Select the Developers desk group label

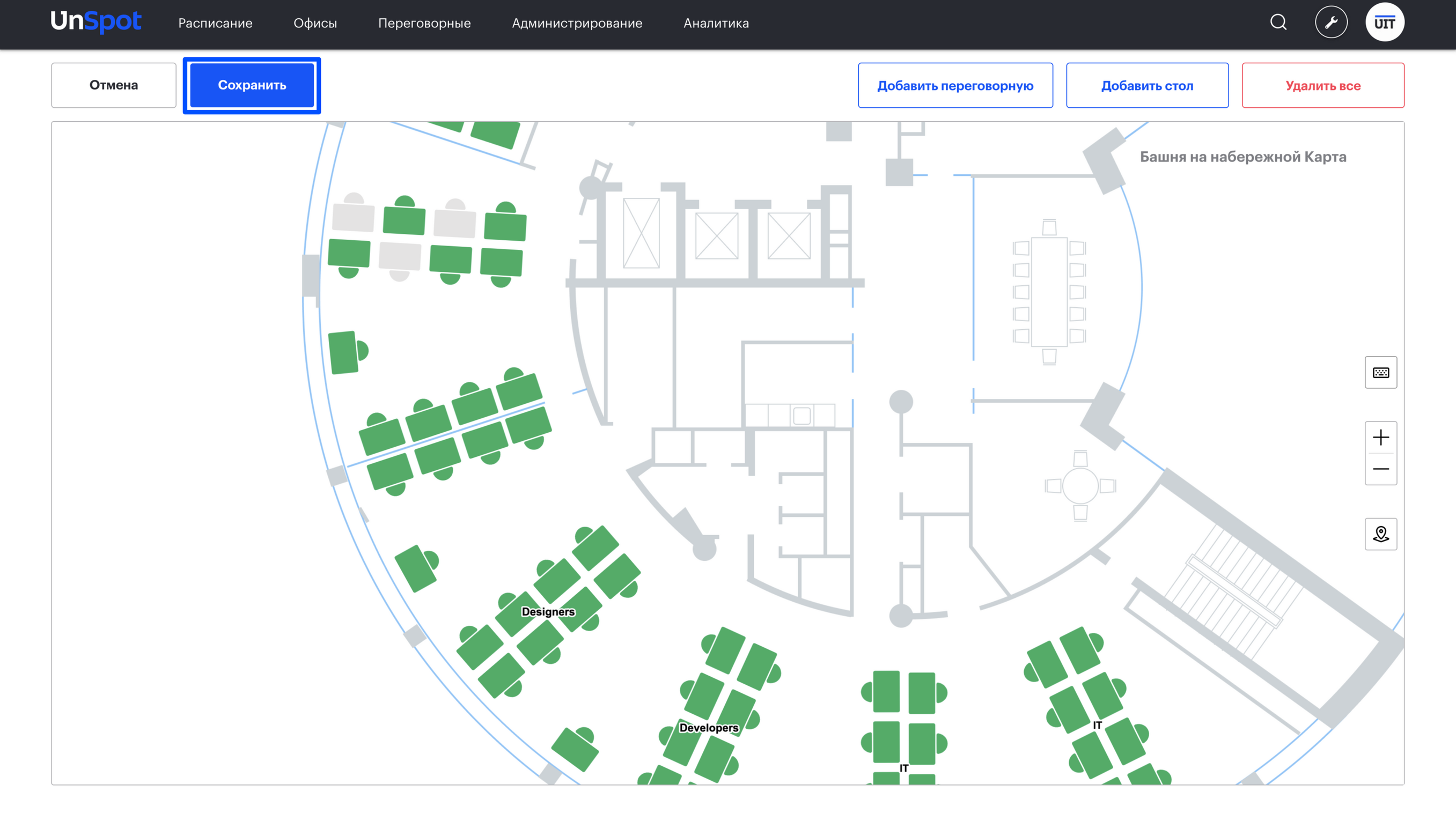coord(709,728)
